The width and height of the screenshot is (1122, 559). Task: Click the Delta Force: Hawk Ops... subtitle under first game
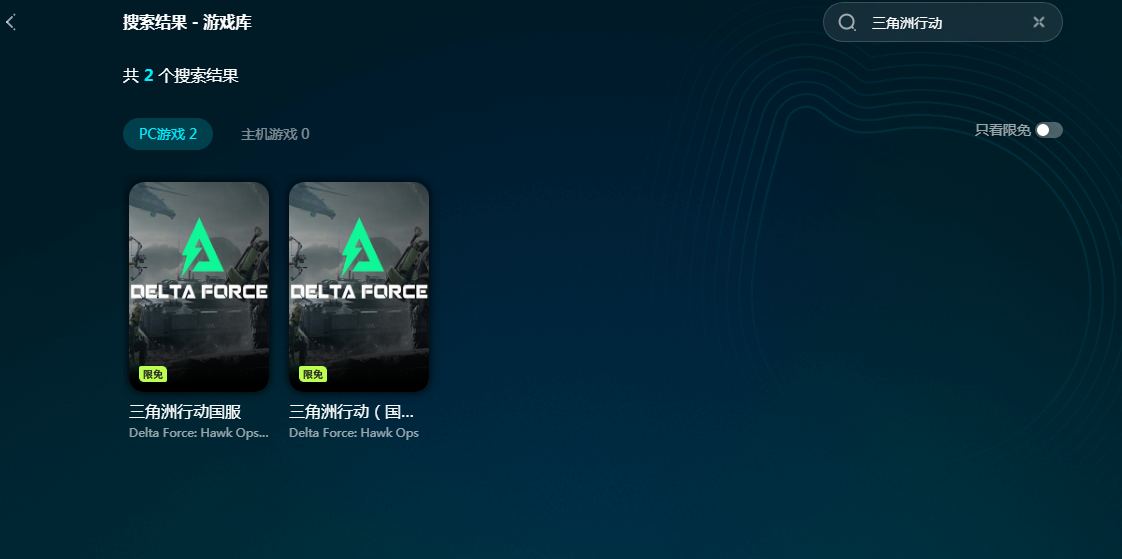pos(199,433)
